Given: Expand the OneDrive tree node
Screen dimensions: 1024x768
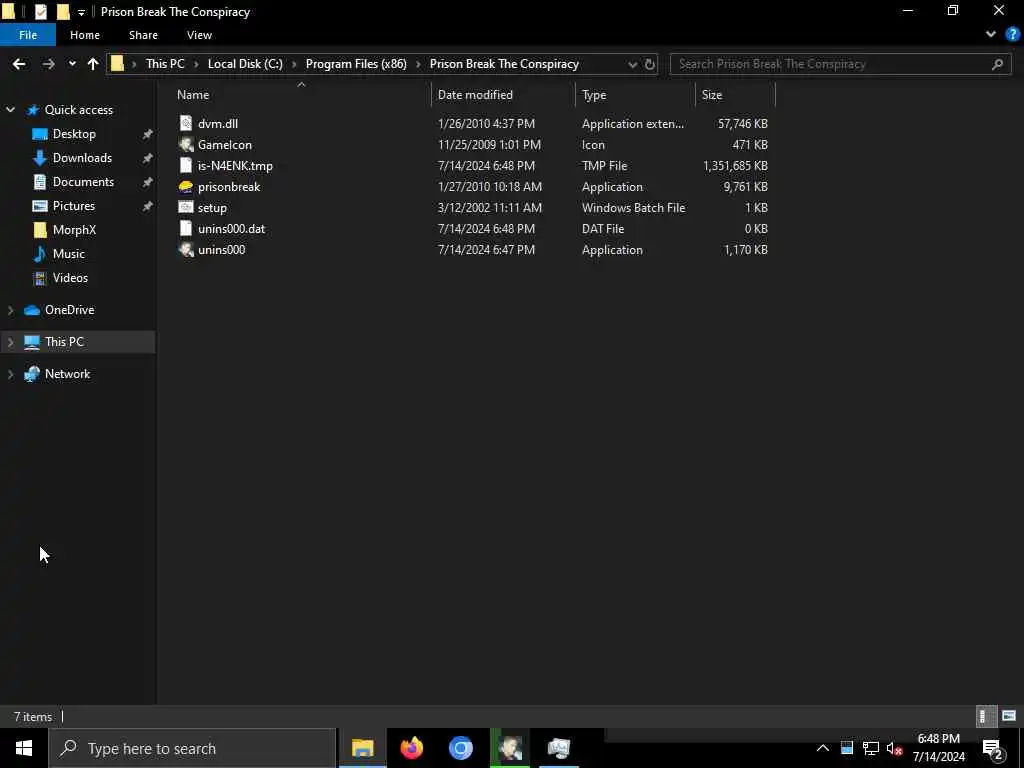Looking at the screenshot, I should pos(10,310).
